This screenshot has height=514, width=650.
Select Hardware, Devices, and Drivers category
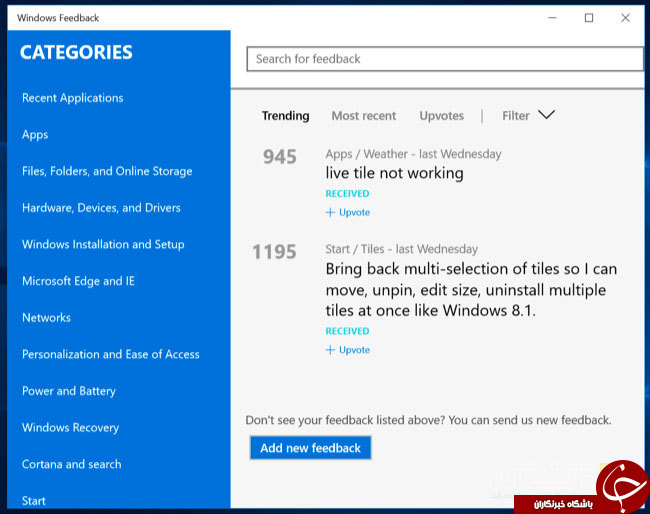point(101,208)
